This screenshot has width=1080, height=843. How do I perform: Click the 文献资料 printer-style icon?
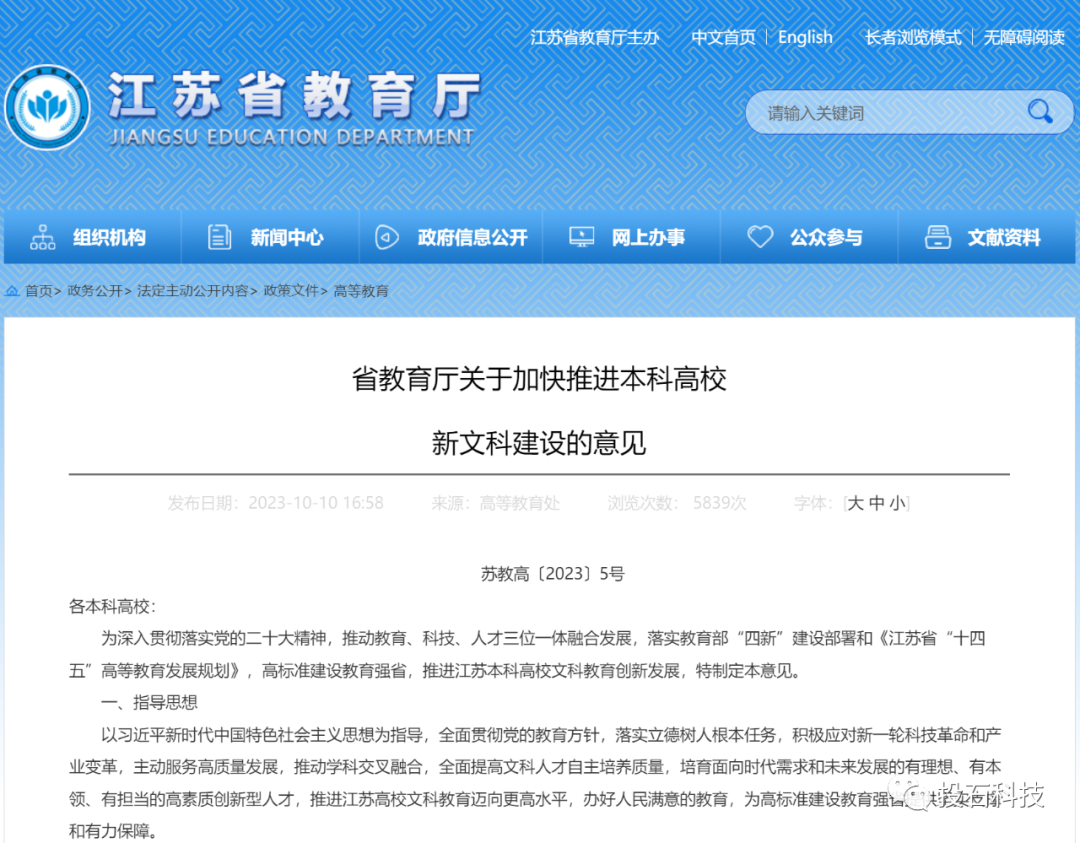(x=937, y=237)
